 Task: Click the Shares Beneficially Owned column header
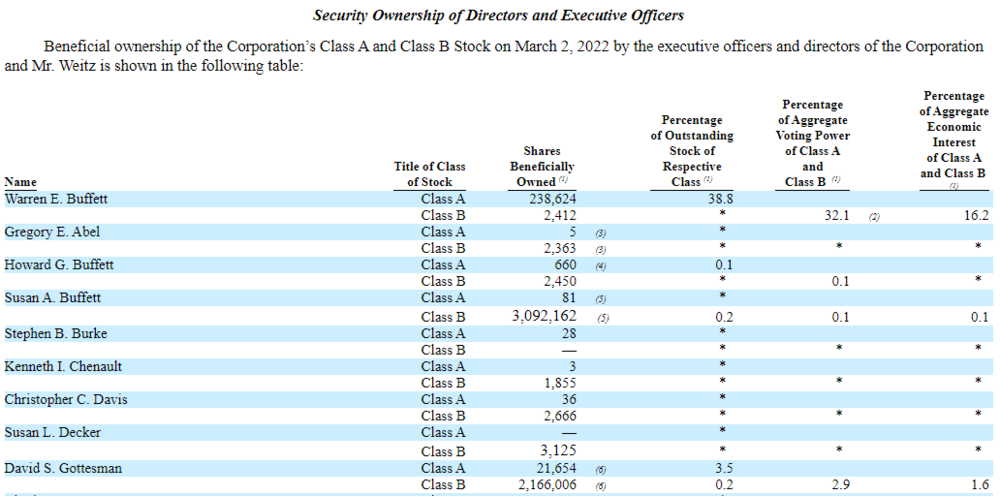tap(542, 166)
